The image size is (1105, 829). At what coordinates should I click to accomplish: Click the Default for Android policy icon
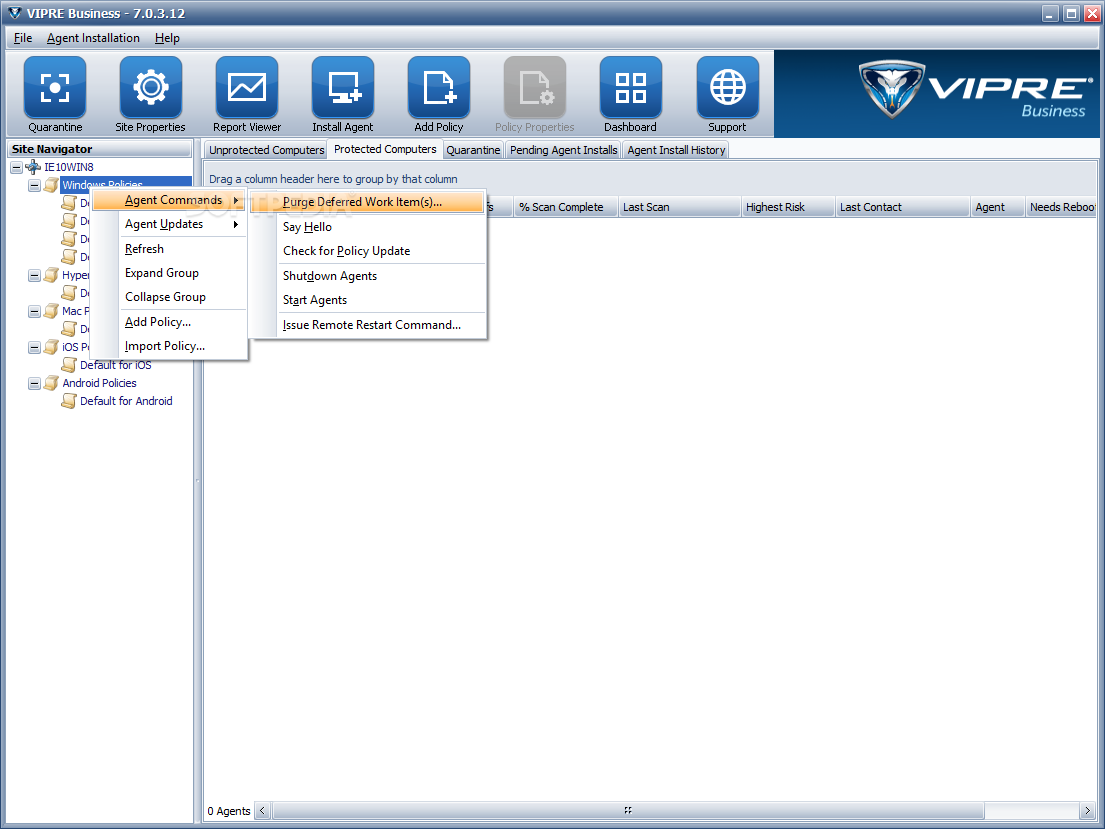(69, 400)
